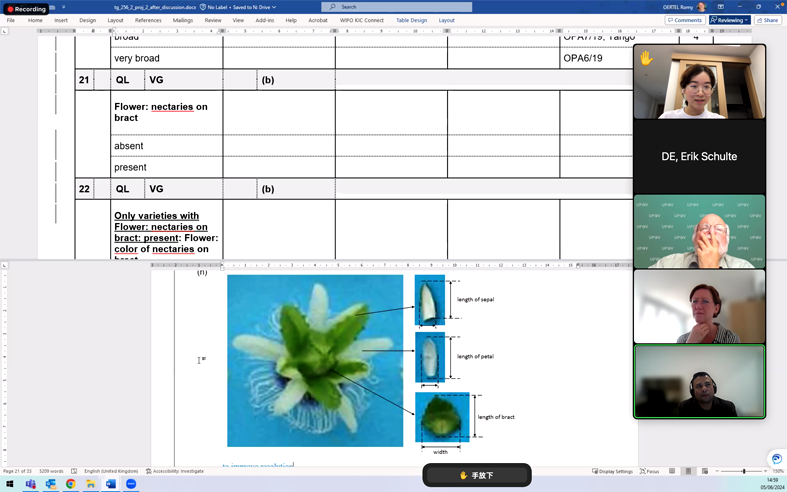
Task: Open Outlook from the taskbar
Action: tap(51, 484)
